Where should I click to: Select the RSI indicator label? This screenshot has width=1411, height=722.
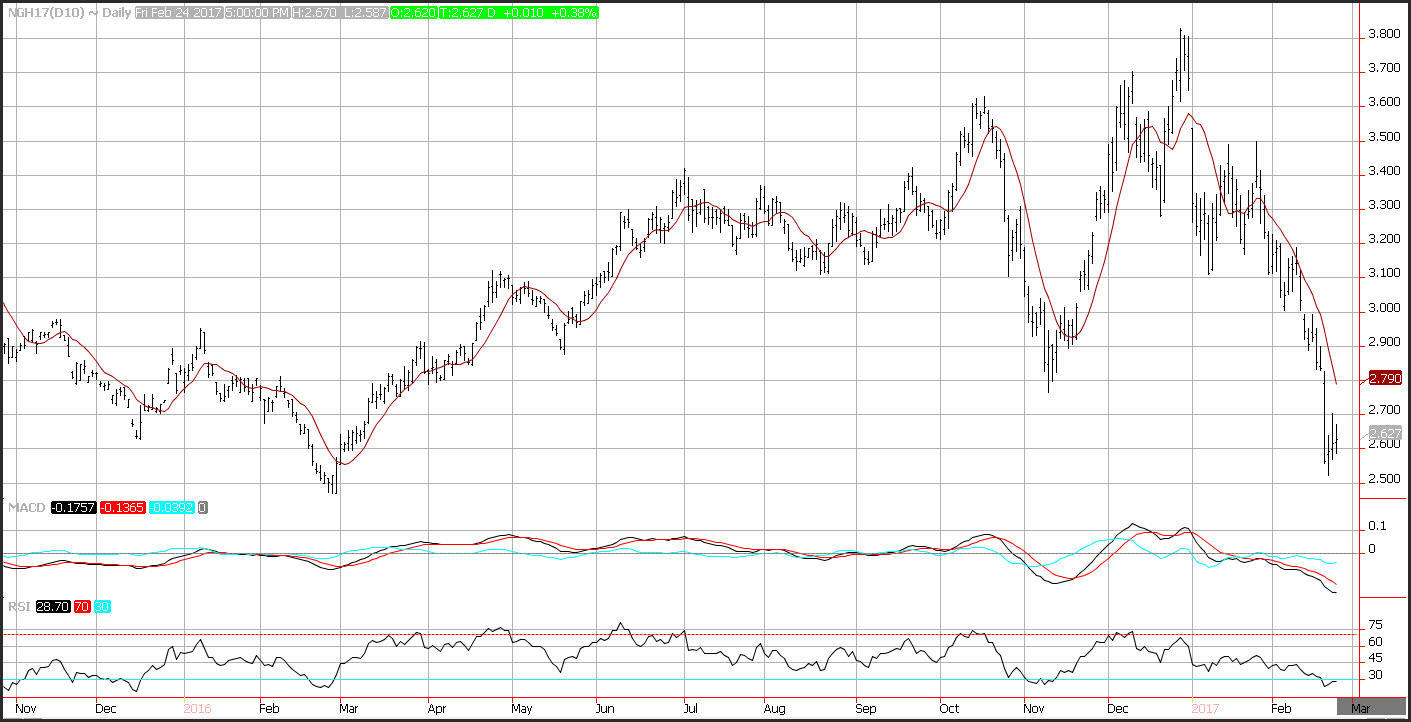[18, 607]
